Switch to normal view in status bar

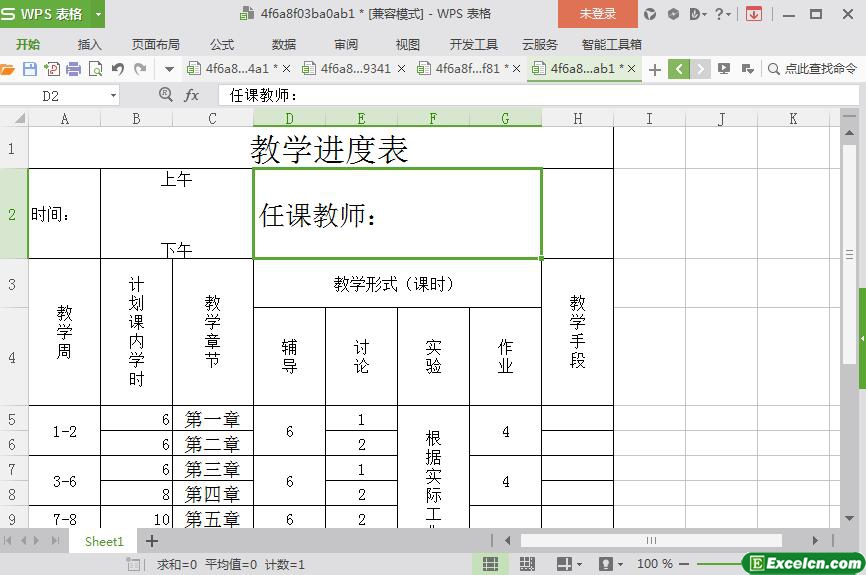coord(490,564)
